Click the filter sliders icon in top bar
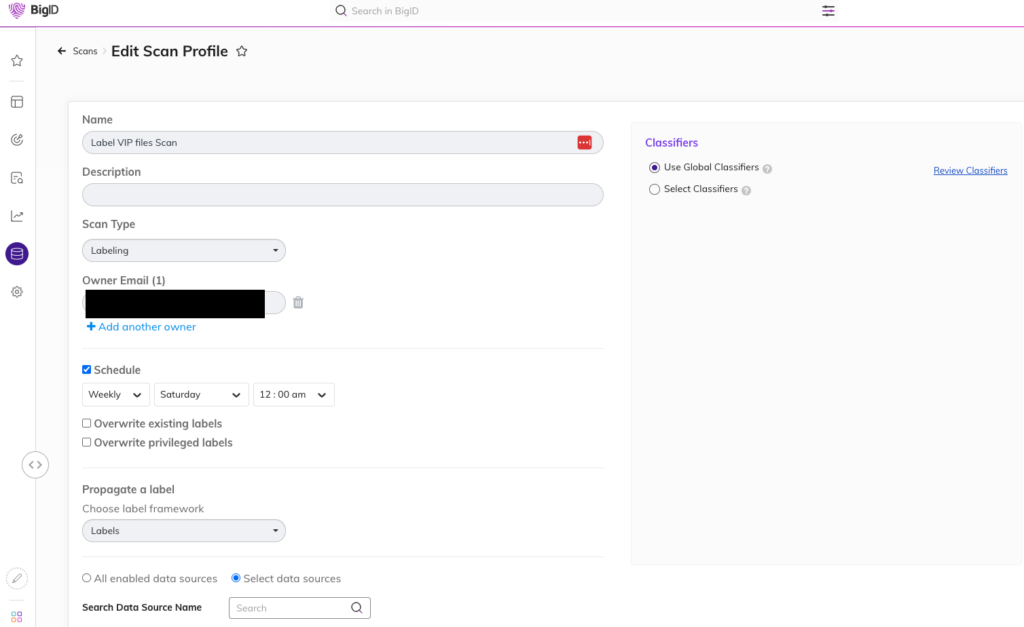1024x627 pixels. 828,11
